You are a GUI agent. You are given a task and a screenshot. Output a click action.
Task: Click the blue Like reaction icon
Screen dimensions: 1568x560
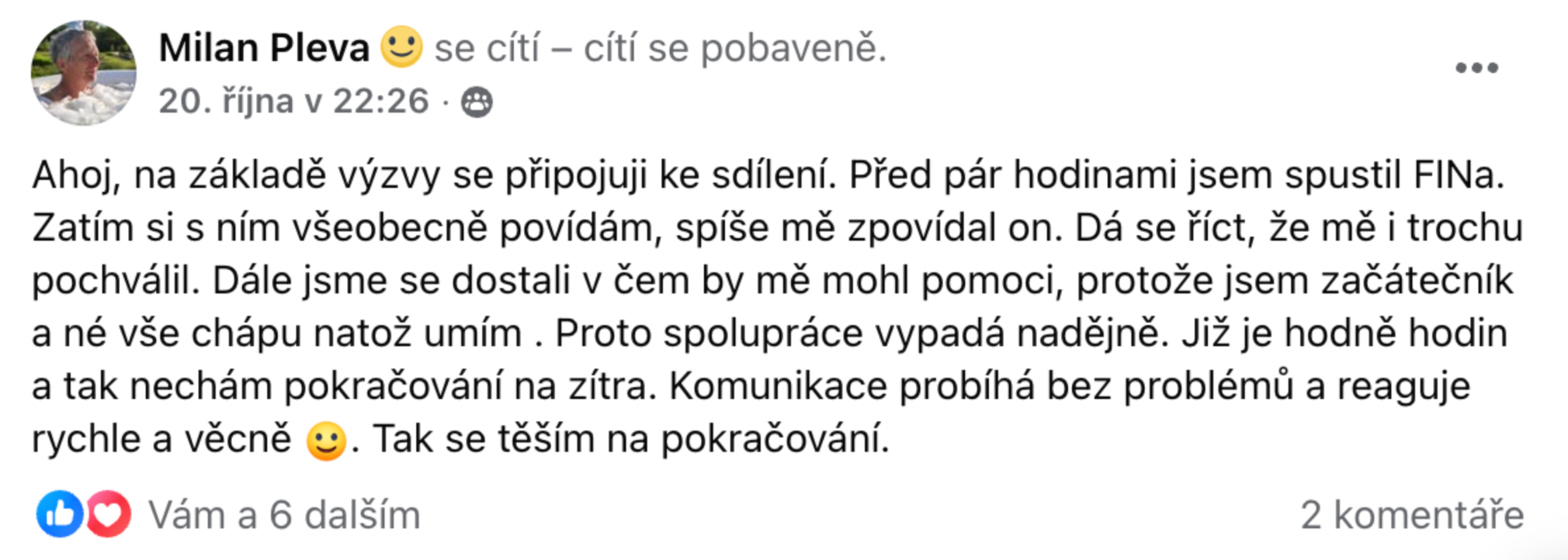pyautogui.click(x=59, y=513)
